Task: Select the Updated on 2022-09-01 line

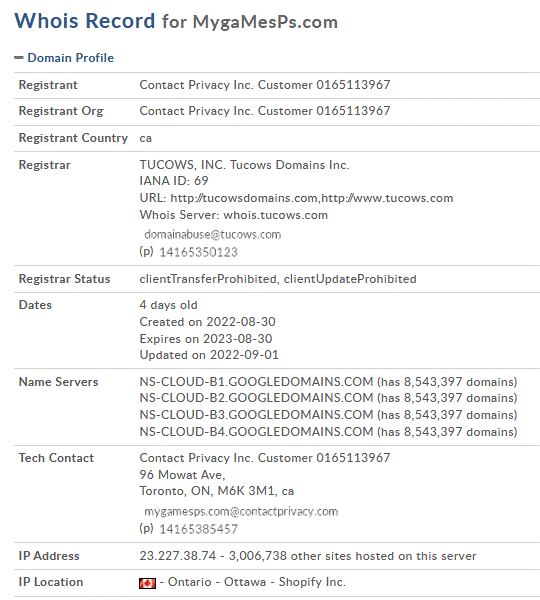Action: coord(209,355)
